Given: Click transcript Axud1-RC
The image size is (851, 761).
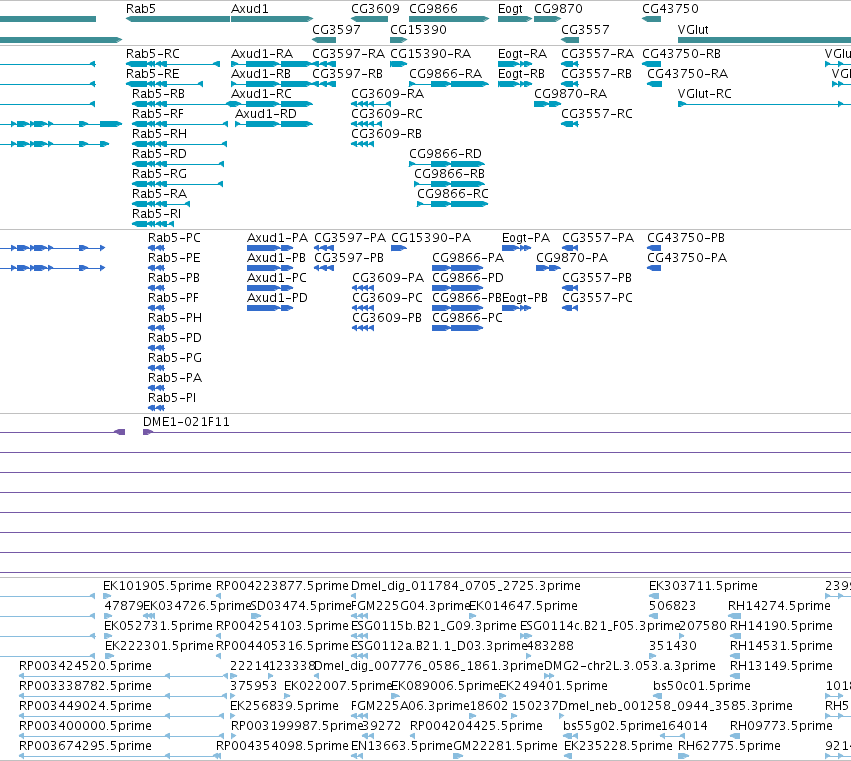Looking at the screenshot, I should coord(261,94).
